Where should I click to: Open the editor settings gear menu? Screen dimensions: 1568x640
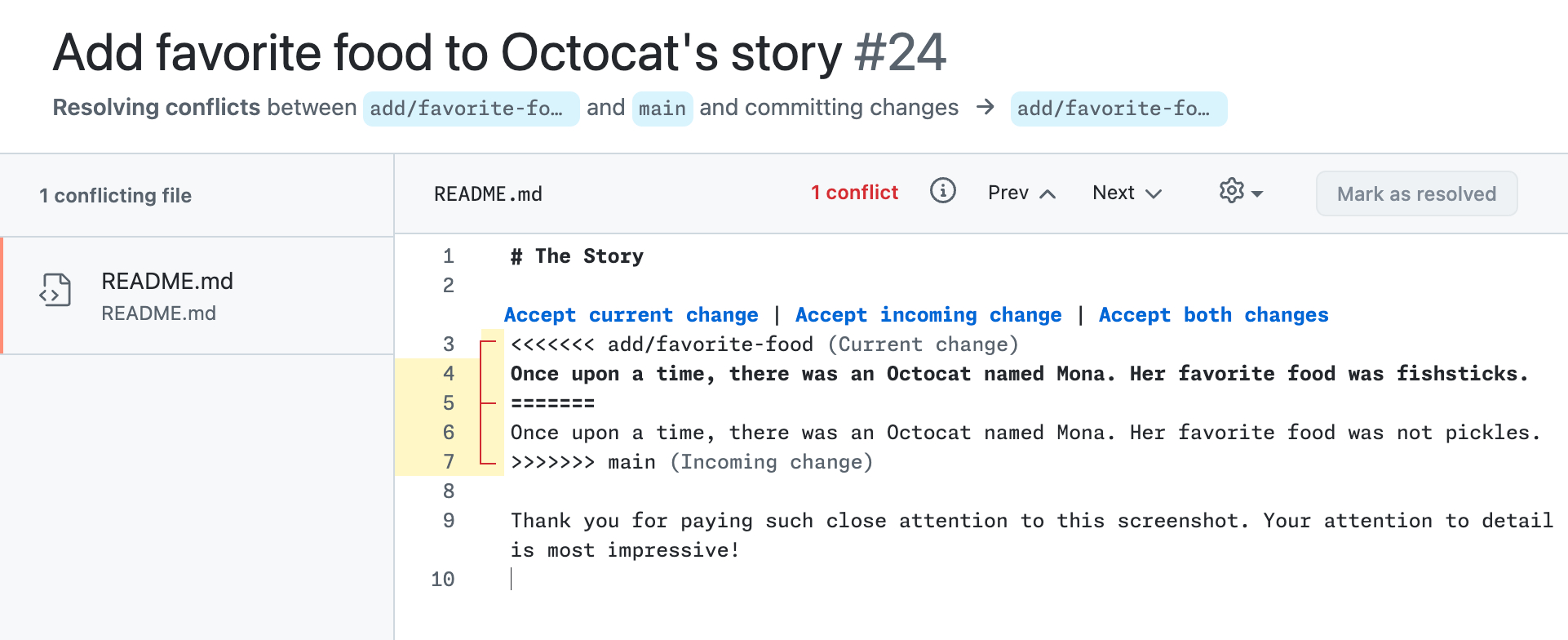click(x=1240, y=192)
